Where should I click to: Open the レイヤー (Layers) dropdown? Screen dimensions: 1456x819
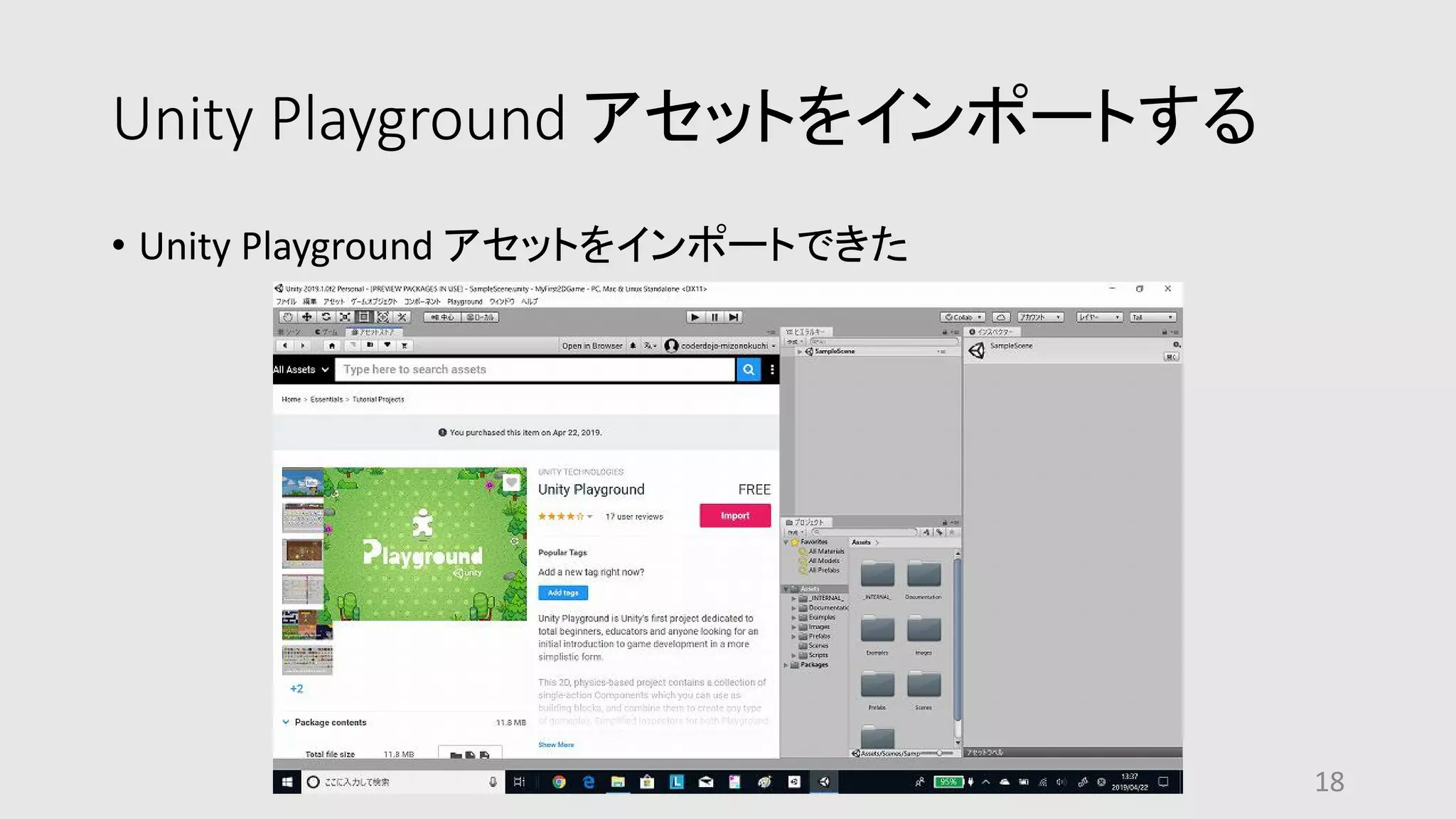click(x=1099, y=317)
